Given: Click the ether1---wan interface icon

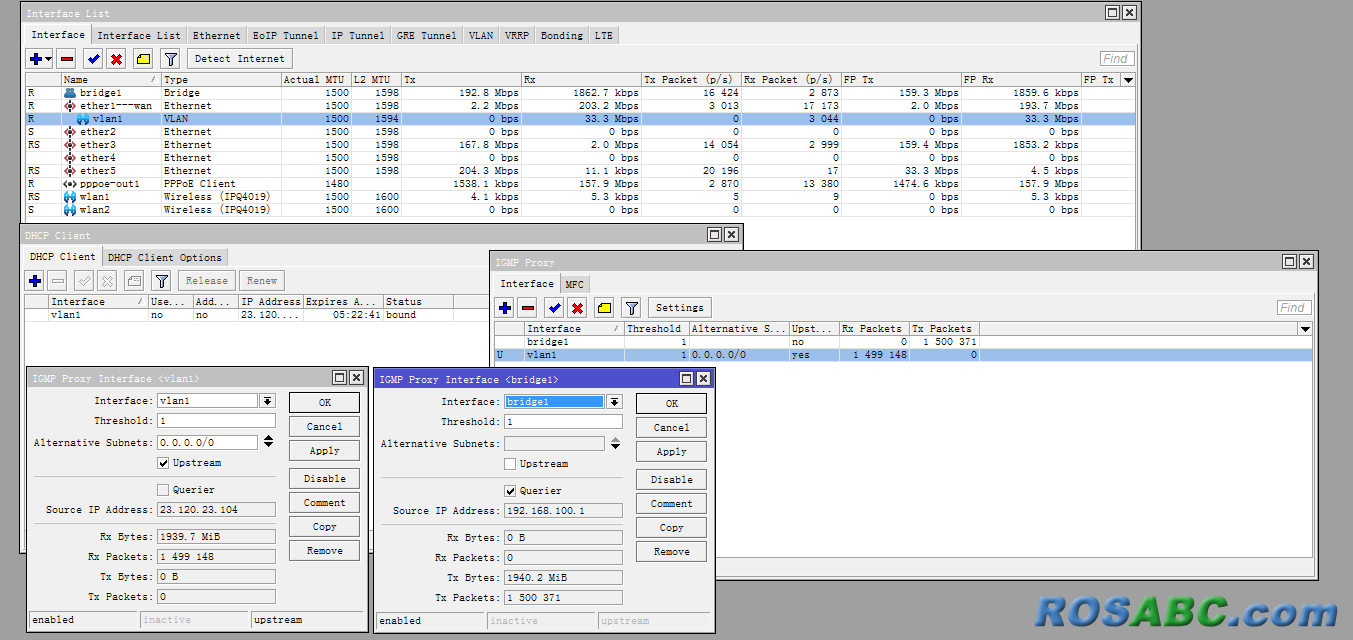Looking at the screenshot, I should point(70,106).
